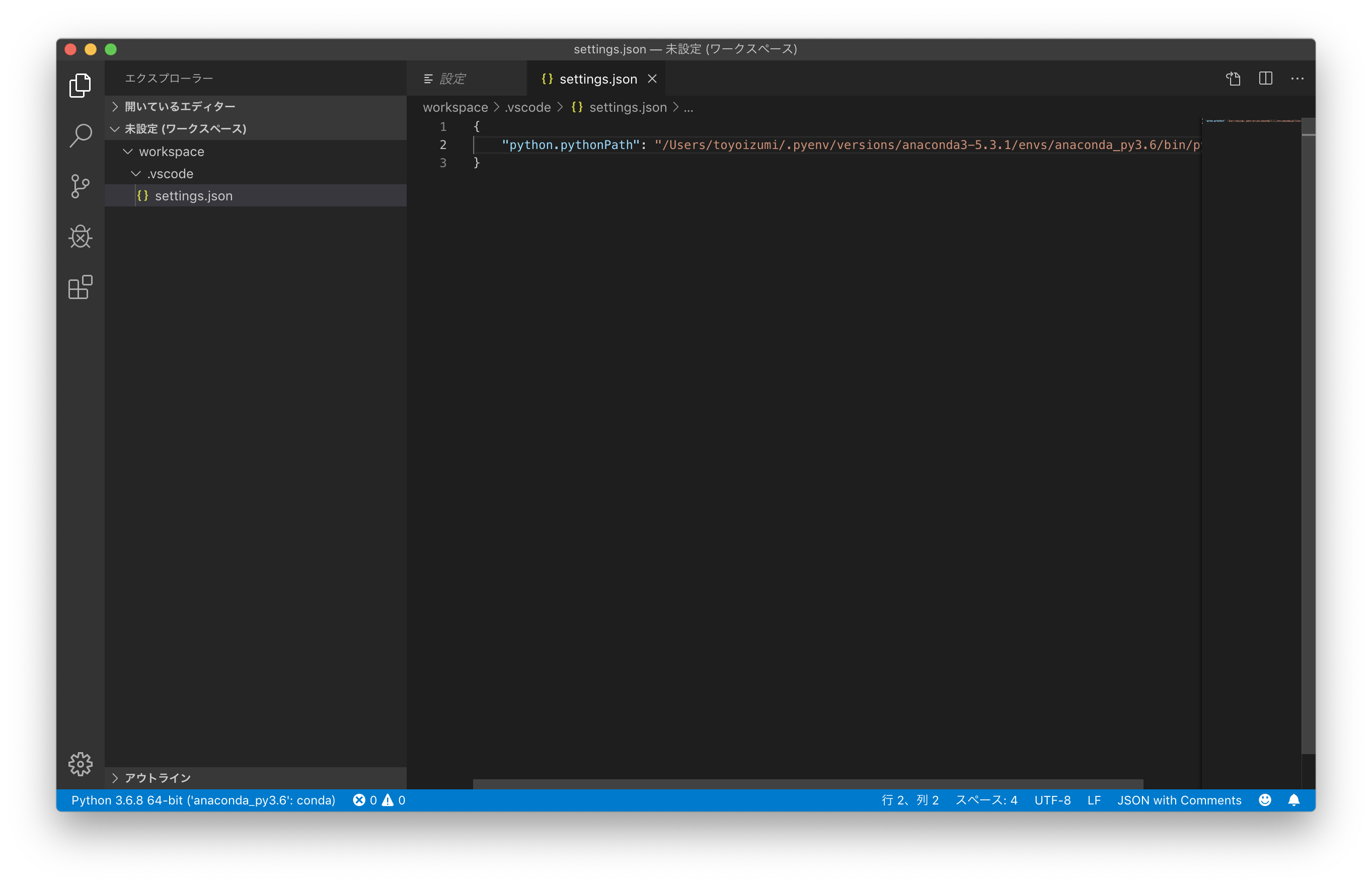This screenshot has width=1372, height=886.
Task: Click errors and warnings indicator
Action: click(x=378, y=800)
